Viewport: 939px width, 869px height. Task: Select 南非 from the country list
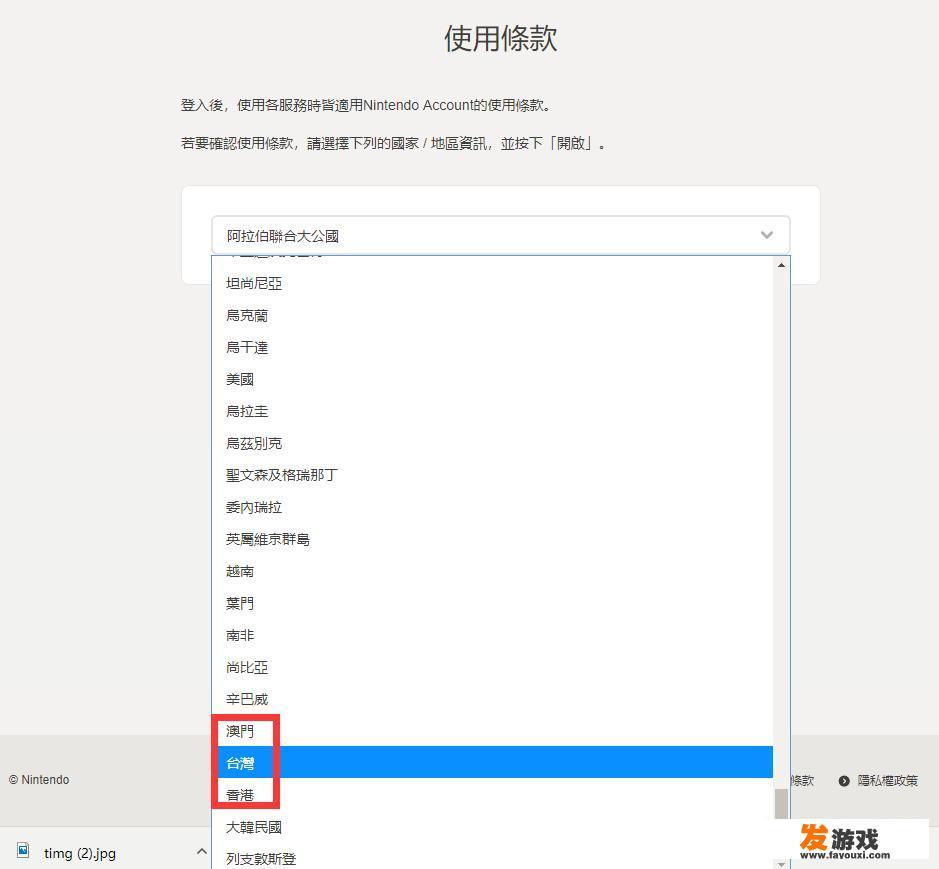pyautogui.click(x=492, y=635)
